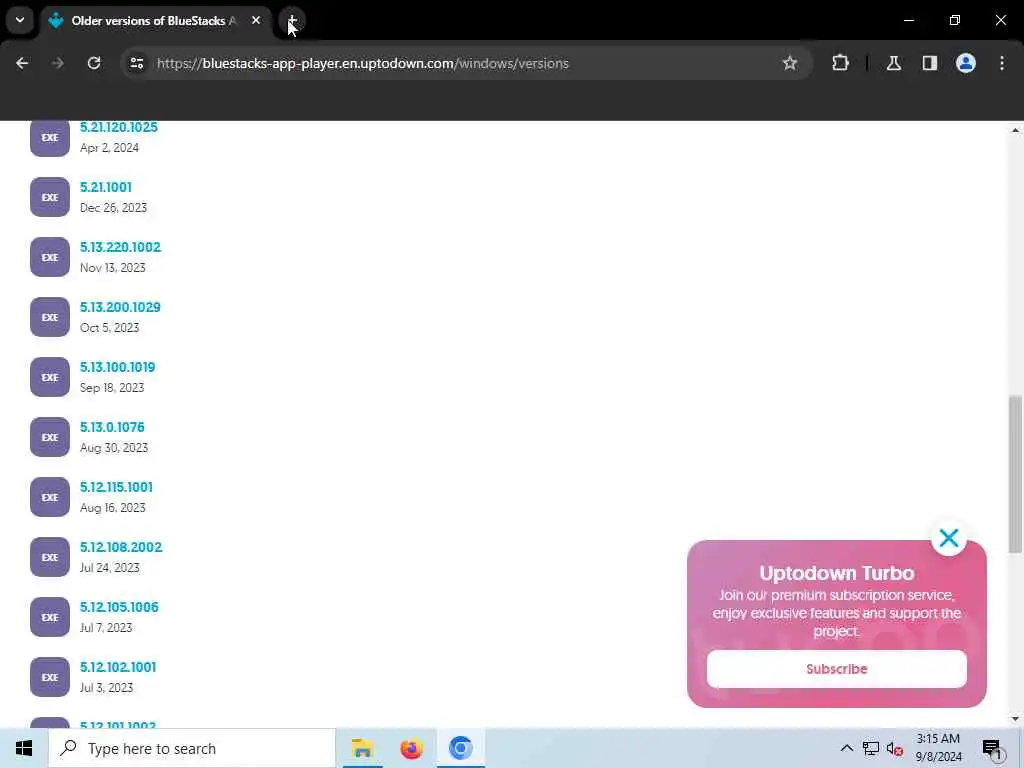
Task: Open version 5.21.120.1025 link
Action: click(x=119, y=127)
